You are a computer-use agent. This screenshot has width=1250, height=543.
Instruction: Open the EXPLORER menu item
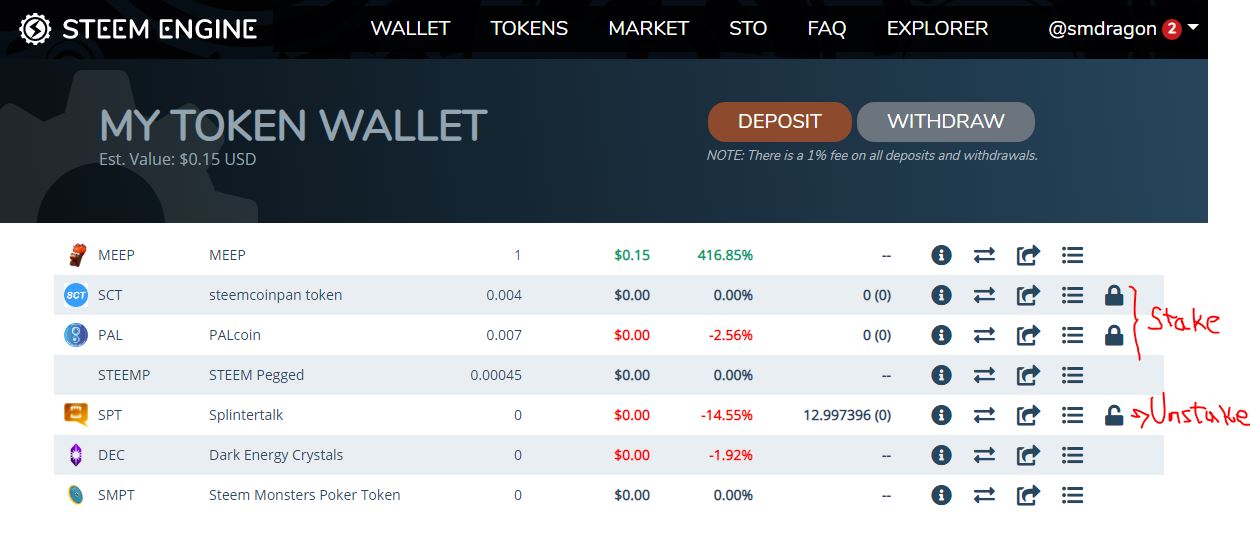point(937,29)
